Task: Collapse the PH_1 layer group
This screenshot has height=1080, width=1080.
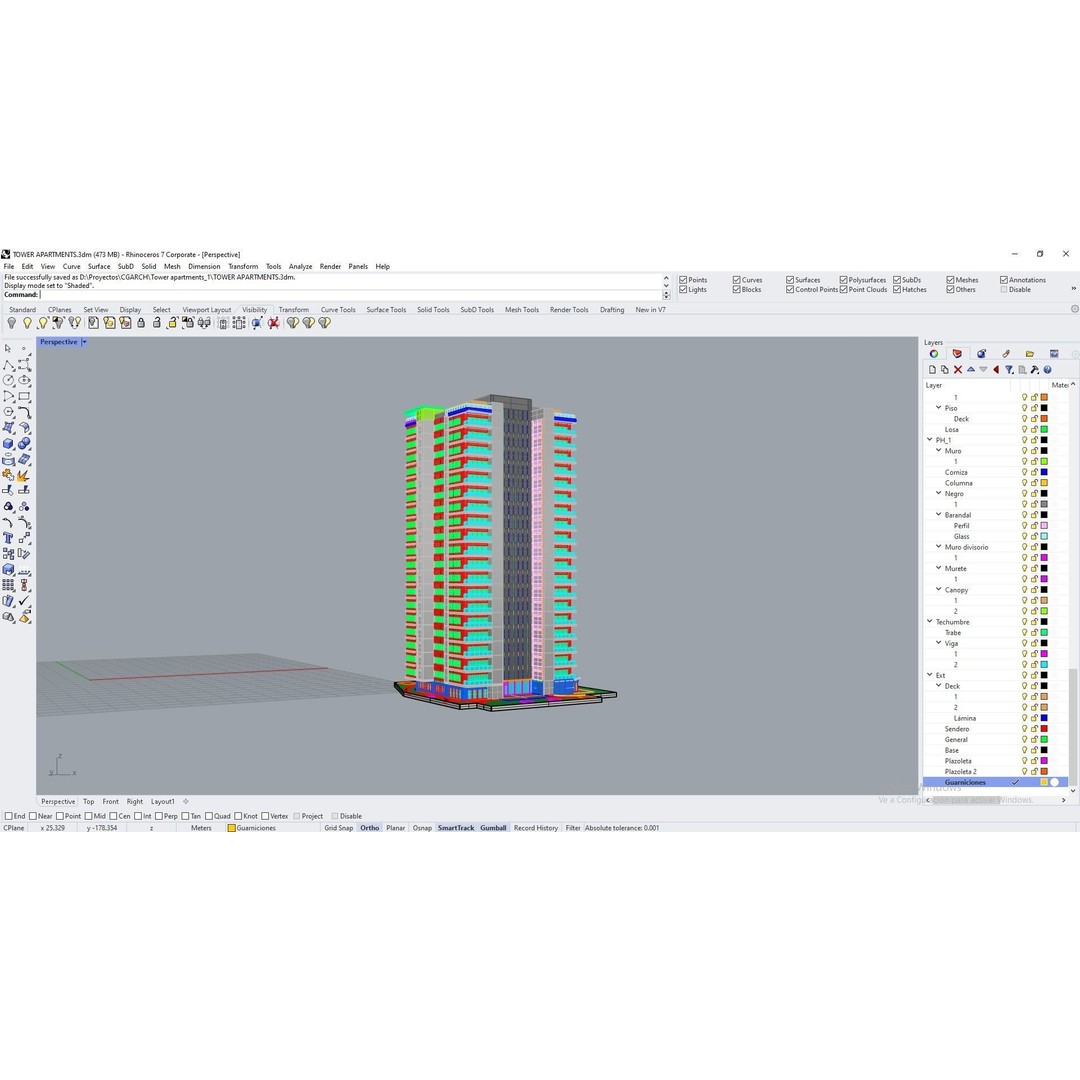Action: point(929,440)
